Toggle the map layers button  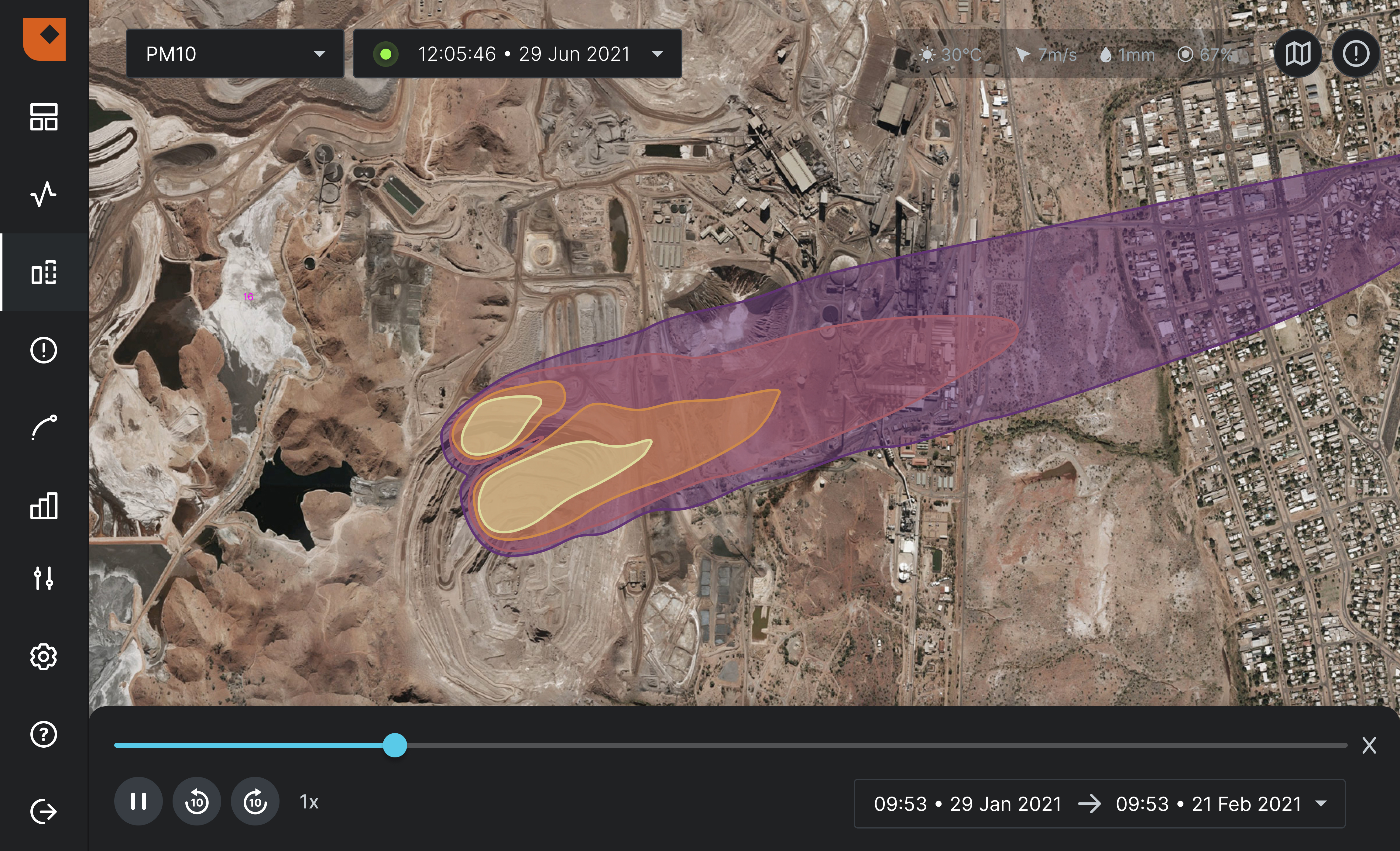coord(1298,55)
